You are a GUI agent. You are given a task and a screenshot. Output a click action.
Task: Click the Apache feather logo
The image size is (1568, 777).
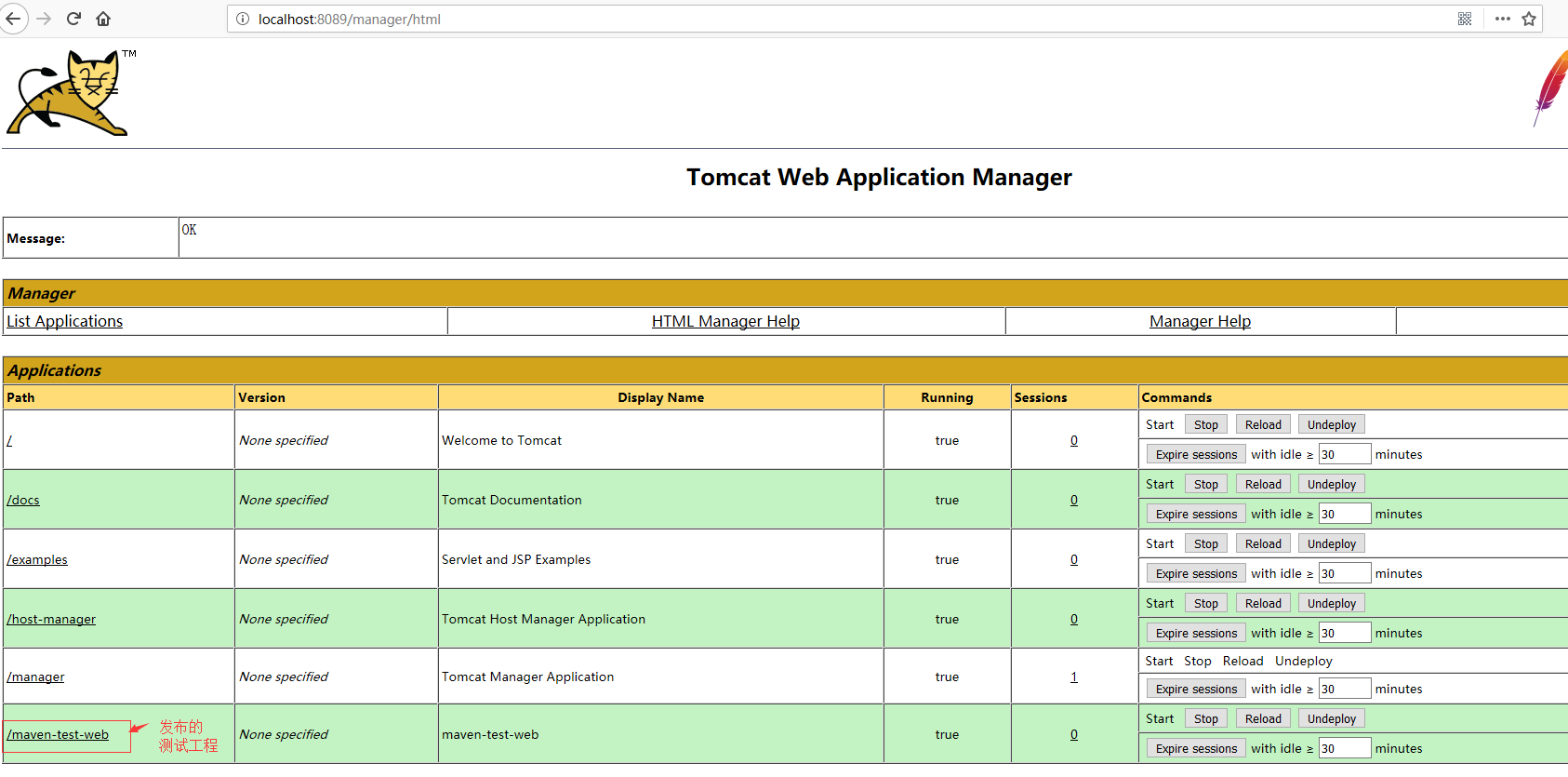[x=1550, y=88]
